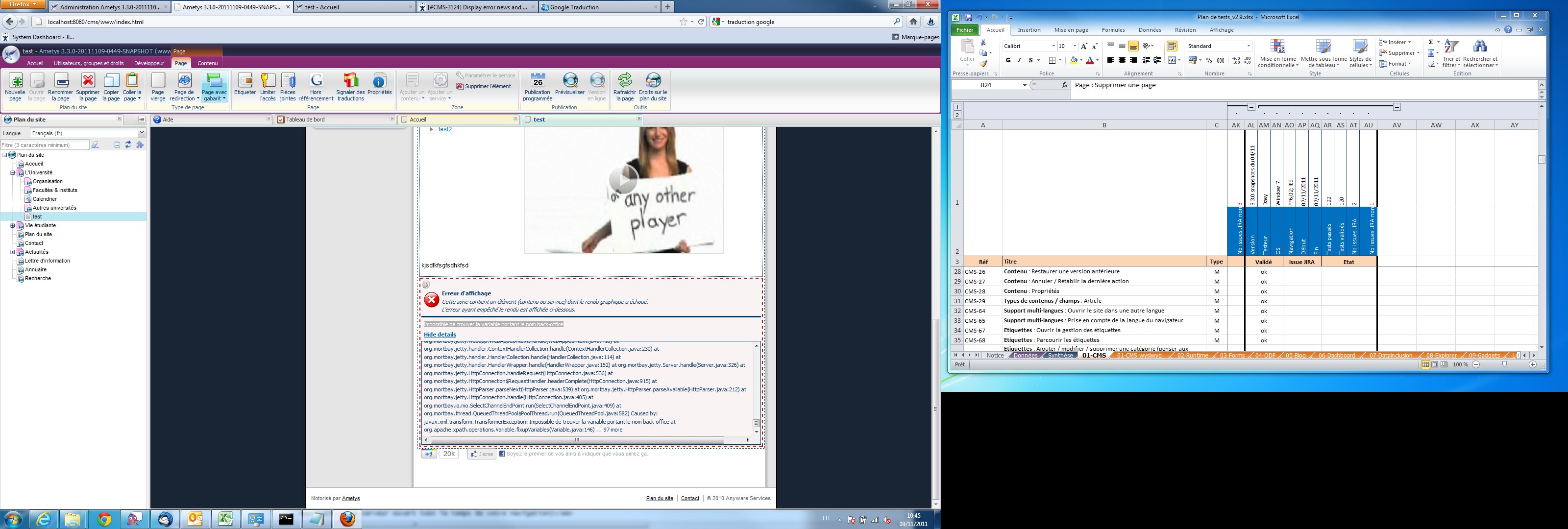This screenshot has height=529, width=1568.
Task: Open Excel number format Standard dropdown
Action: 1249,46
